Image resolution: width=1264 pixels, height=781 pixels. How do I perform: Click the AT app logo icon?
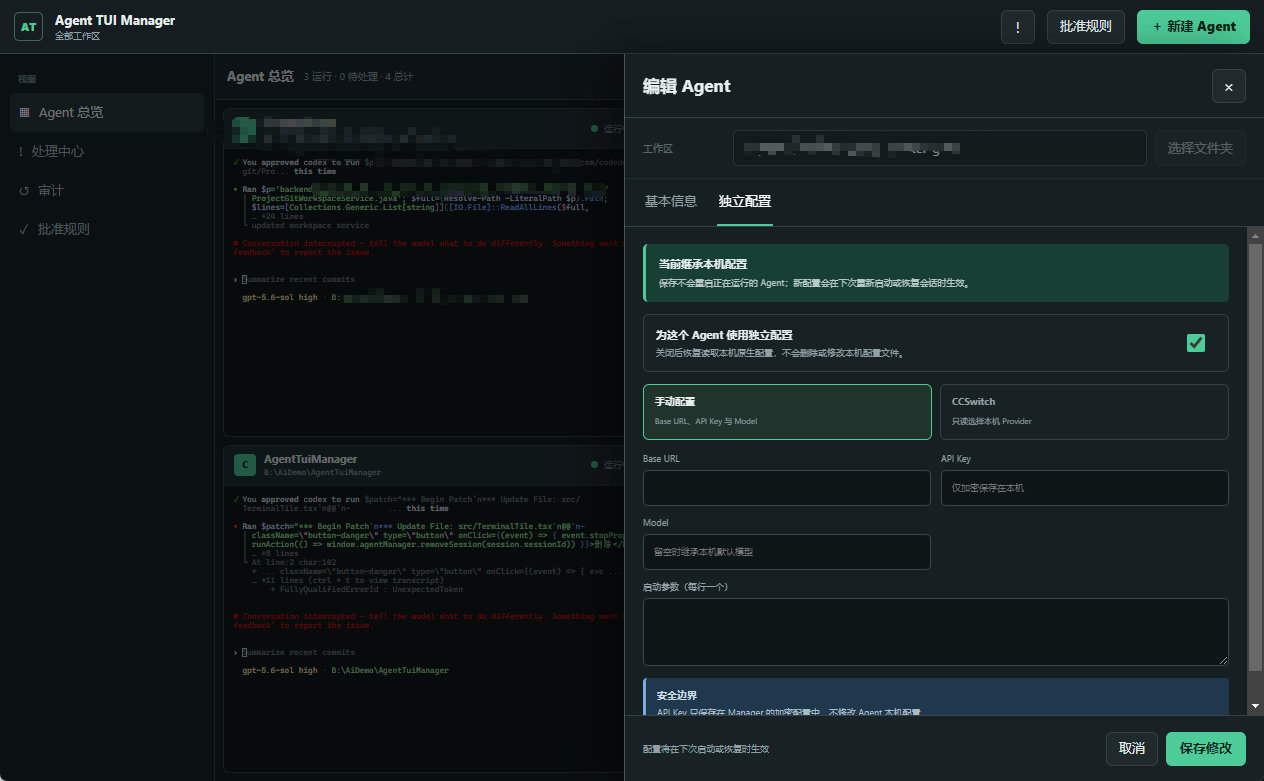point(28,27)
